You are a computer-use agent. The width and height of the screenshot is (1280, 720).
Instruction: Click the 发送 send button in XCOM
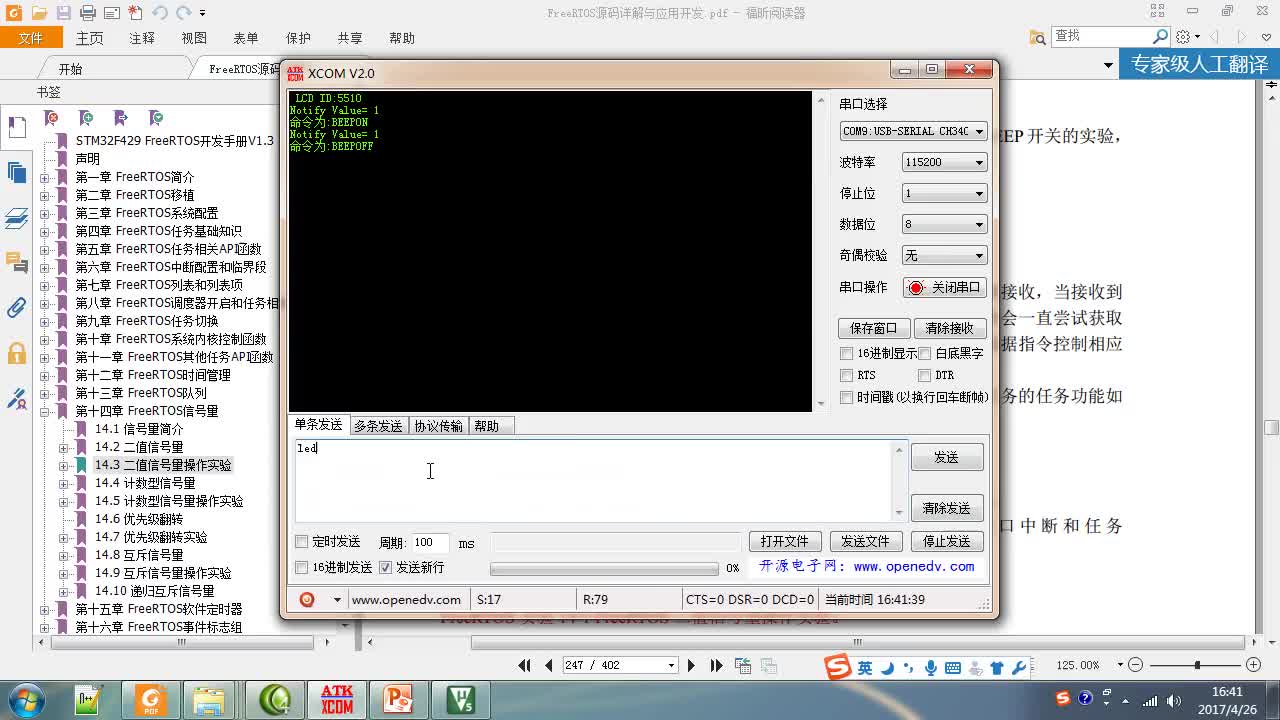pyautogui.click(x=946, y=457)
